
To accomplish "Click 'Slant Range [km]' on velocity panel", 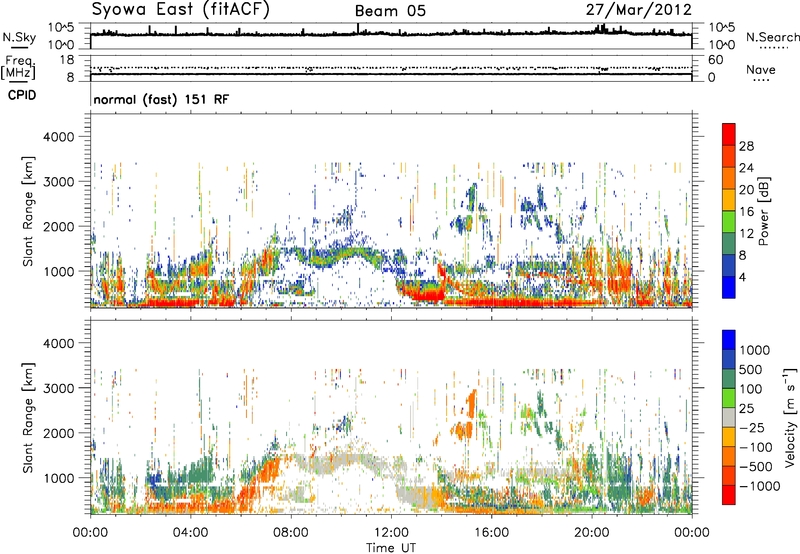I will point(28,418).
